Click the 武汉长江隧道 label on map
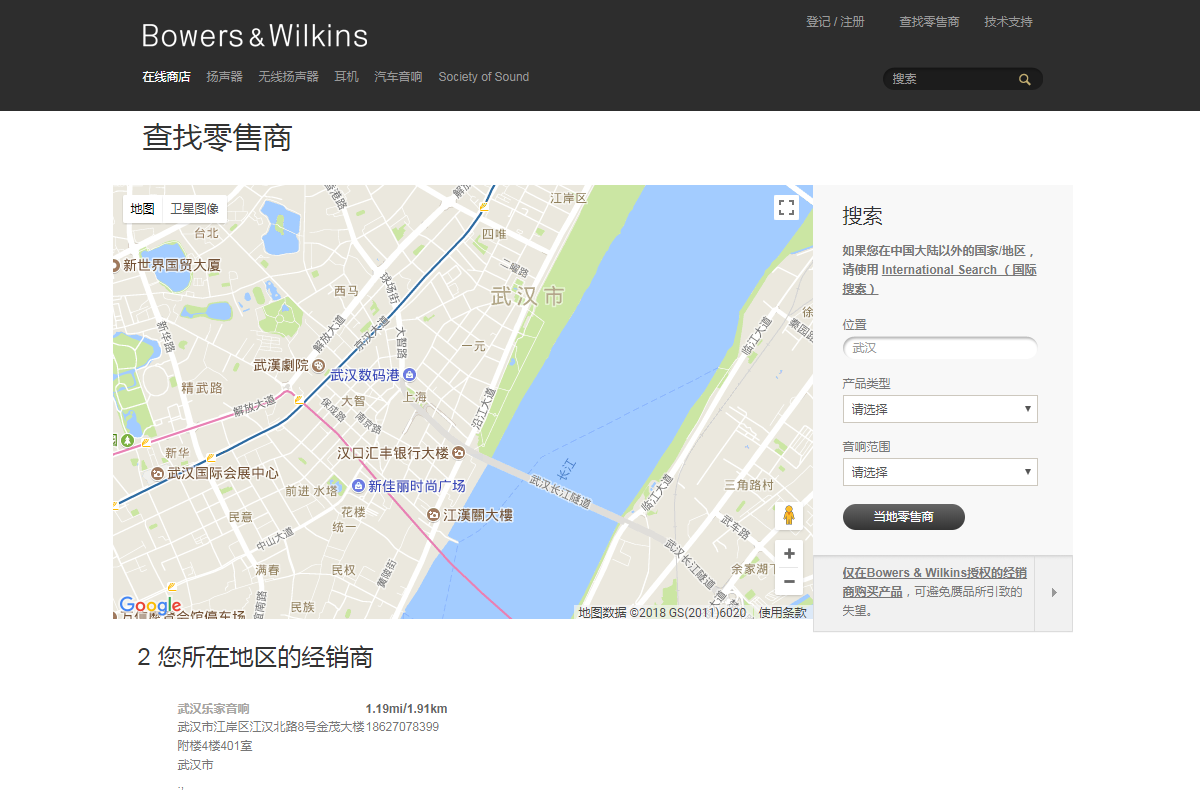This screenshot has width=1200, height=800. (560, 490)
